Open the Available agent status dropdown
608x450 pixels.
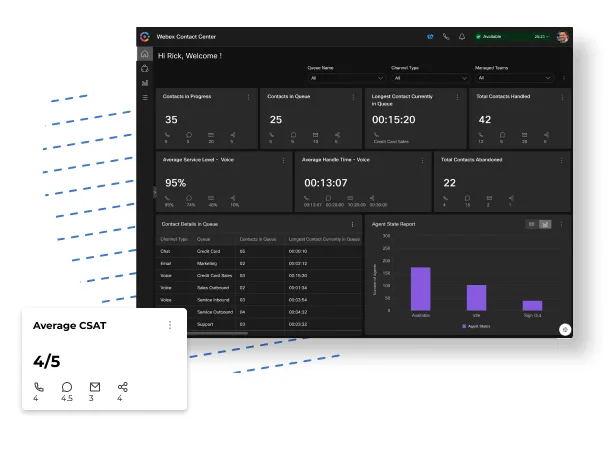(512, 36)
